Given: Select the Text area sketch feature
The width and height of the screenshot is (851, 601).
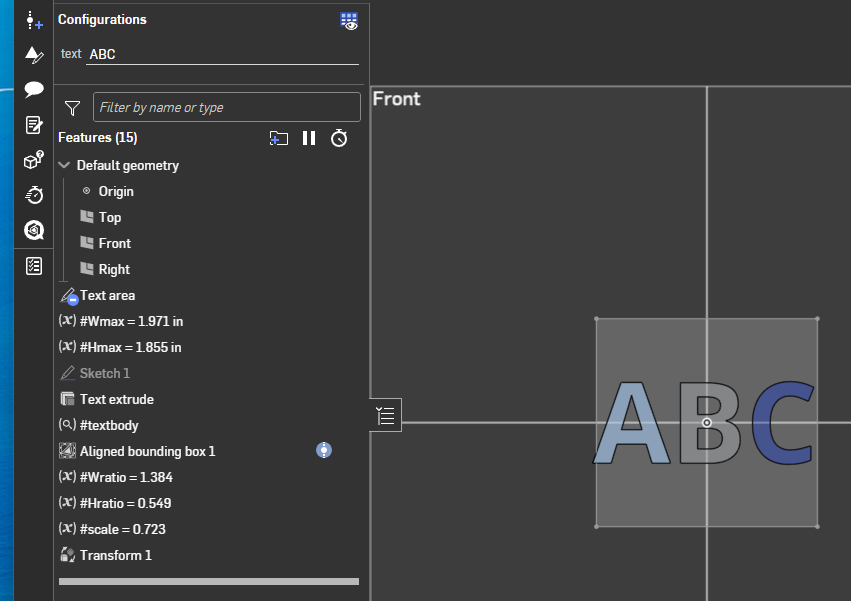Looking at the screenshot, I should [x=107, y=295].
